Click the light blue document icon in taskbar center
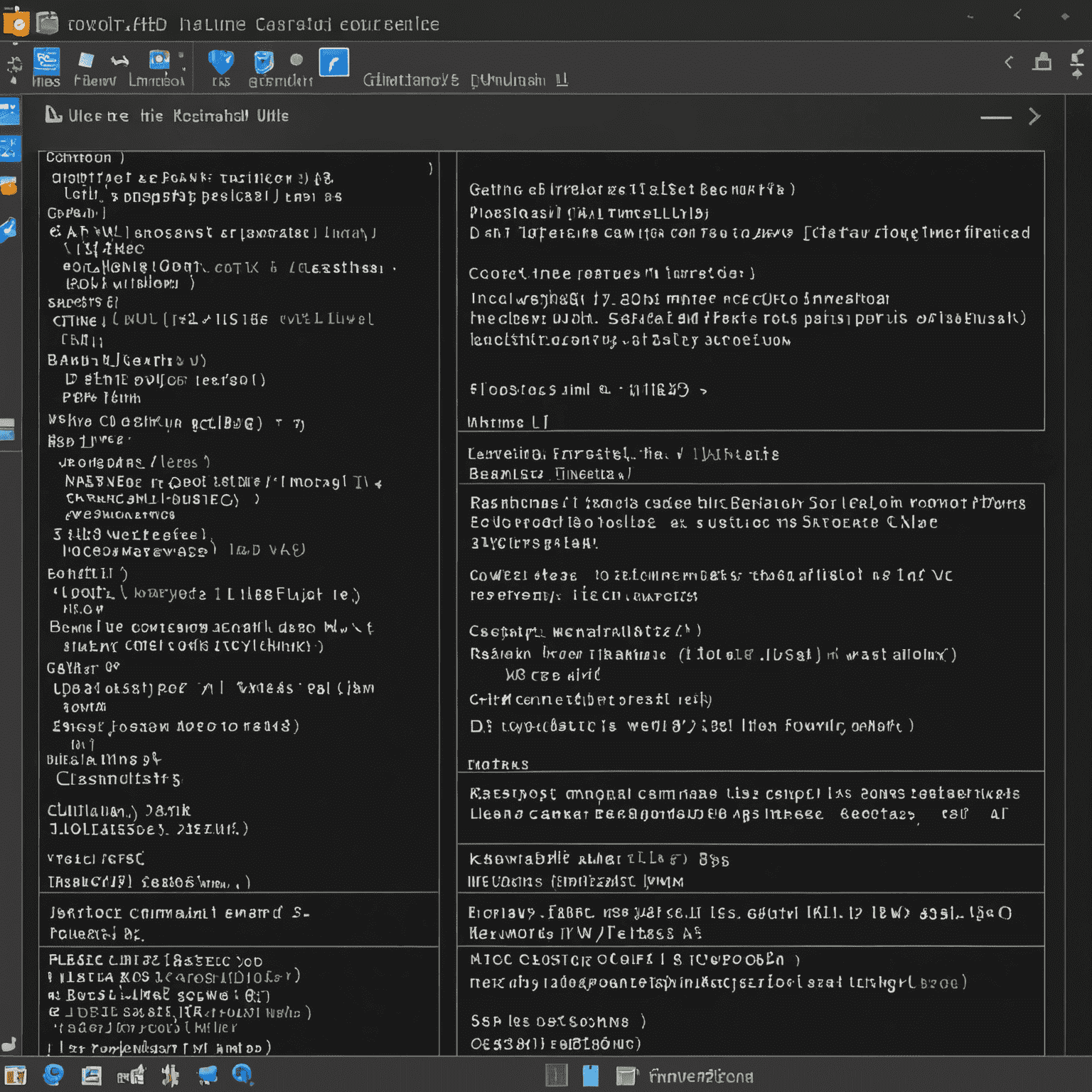The height and width of the screenshot is (1092, 1092). (x=591, y=1076)
